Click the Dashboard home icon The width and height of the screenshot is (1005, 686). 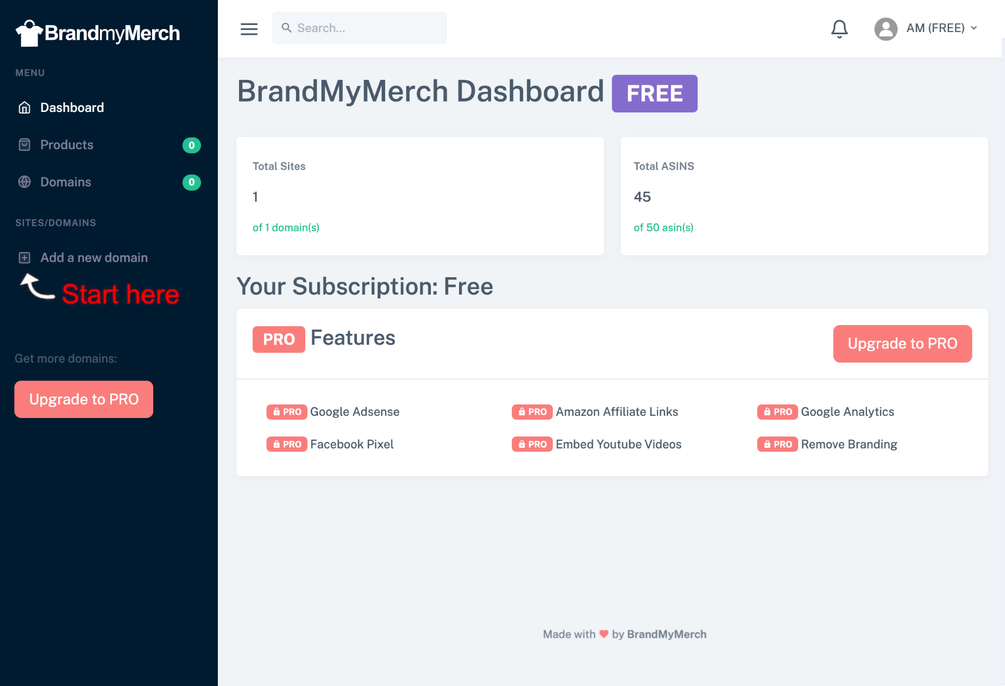24,108
